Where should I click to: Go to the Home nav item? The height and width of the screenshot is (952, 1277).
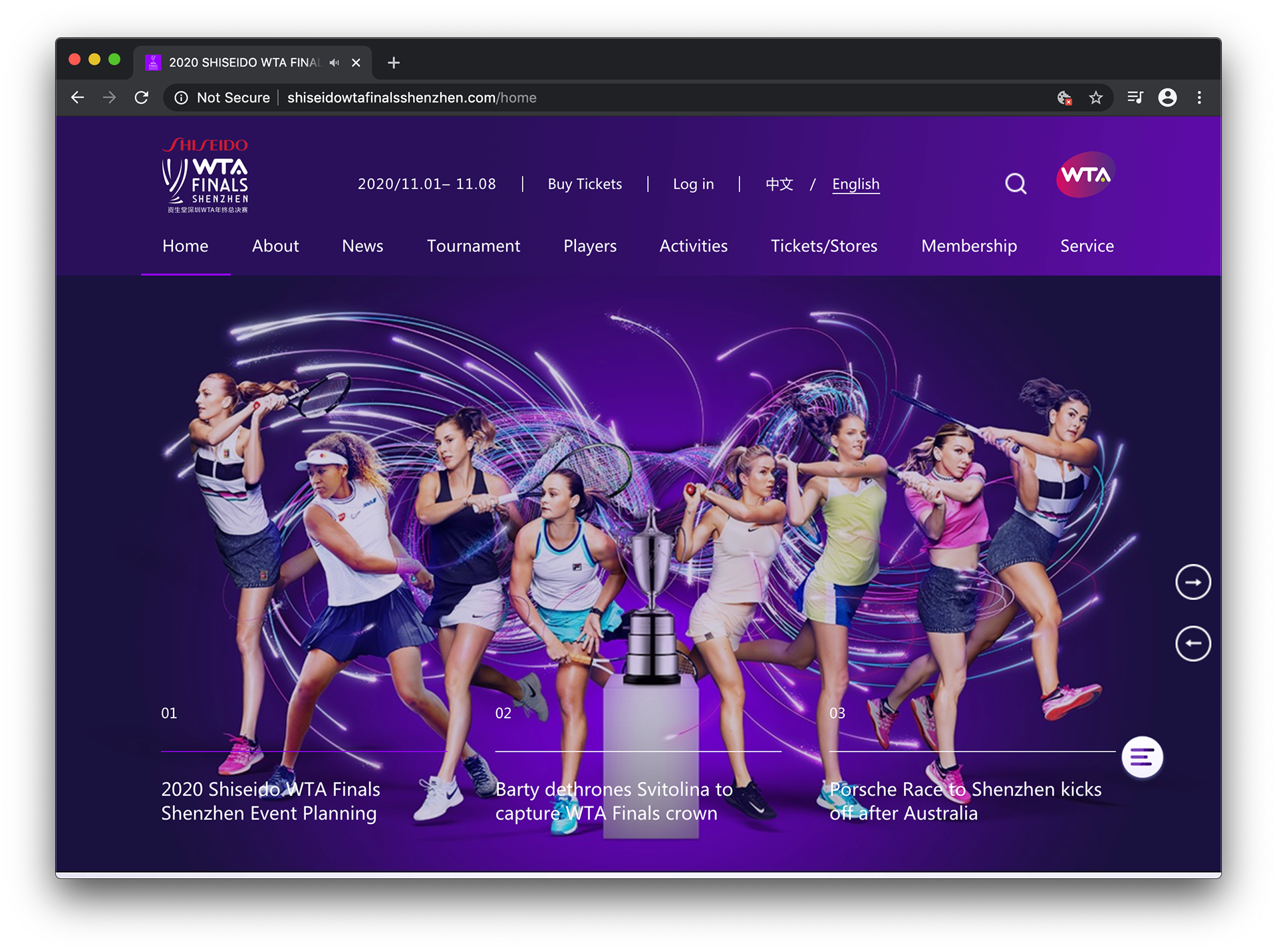pos(186,246)
